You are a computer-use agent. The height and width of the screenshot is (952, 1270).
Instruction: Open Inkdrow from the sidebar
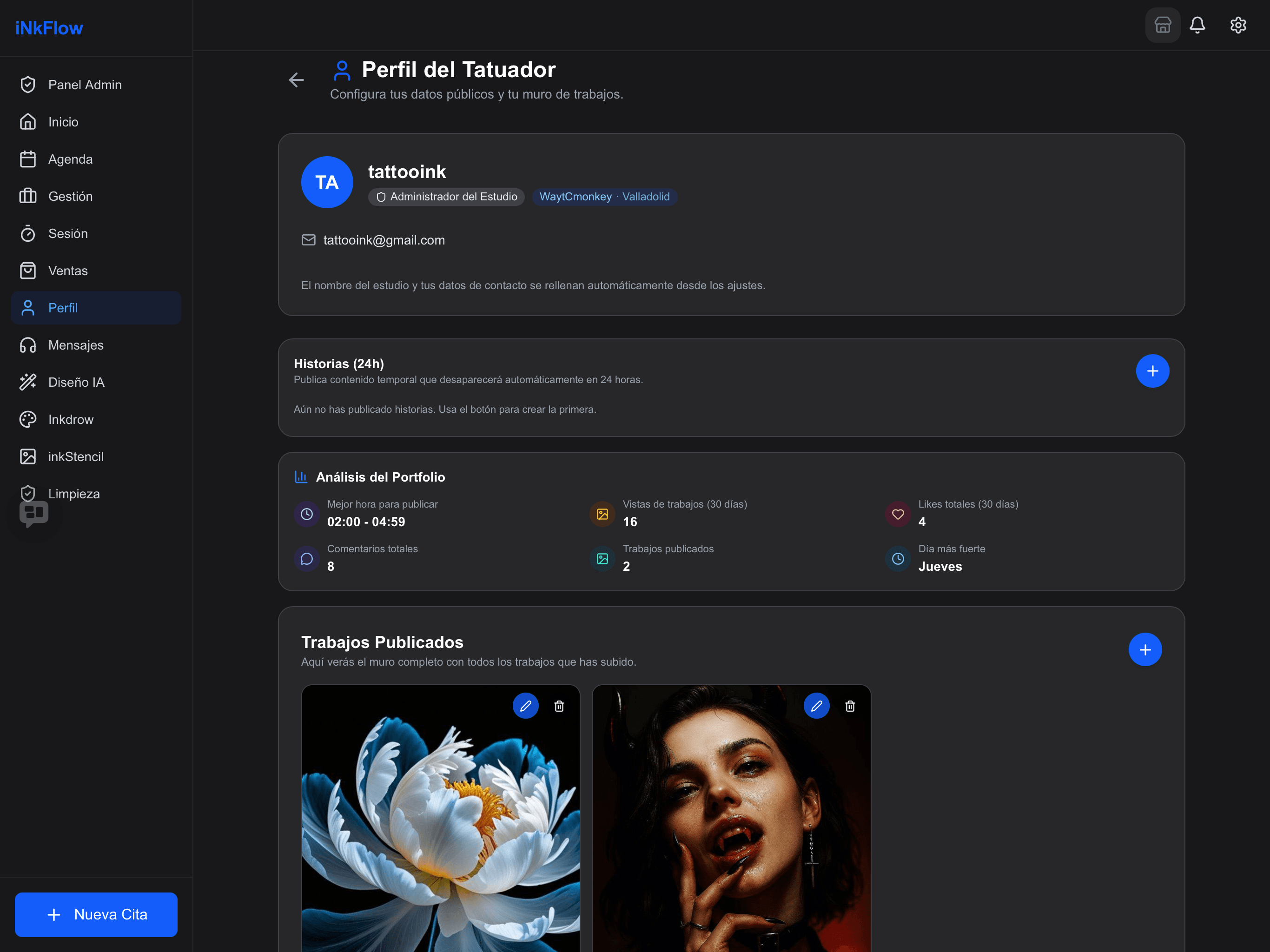click(x=70, y=419)
